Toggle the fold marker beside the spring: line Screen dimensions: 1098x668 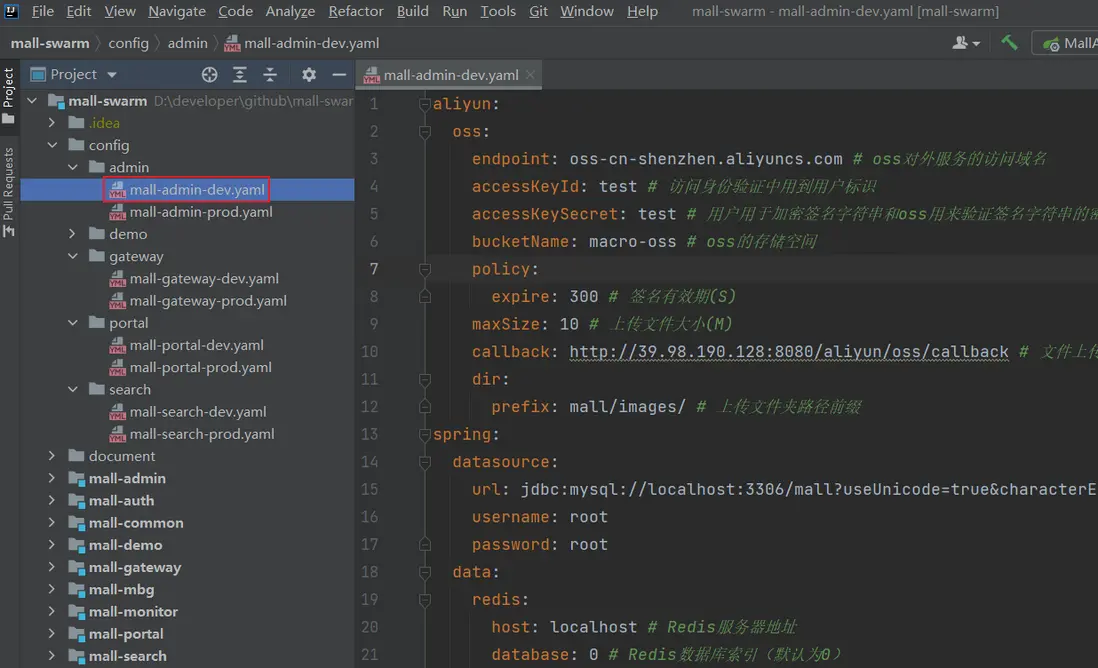(425, 435)
